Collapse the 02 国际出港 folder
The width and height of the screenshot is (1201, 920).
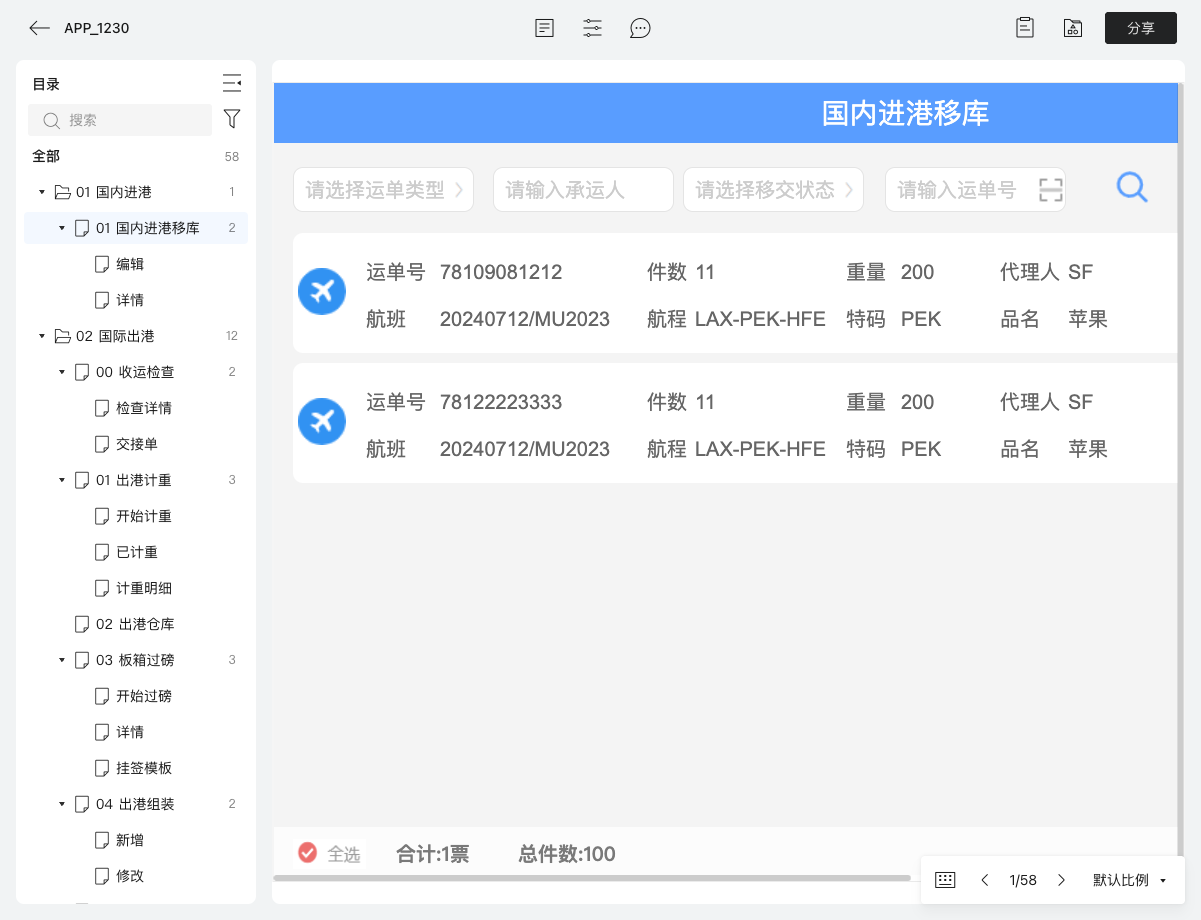pos(42,336)
